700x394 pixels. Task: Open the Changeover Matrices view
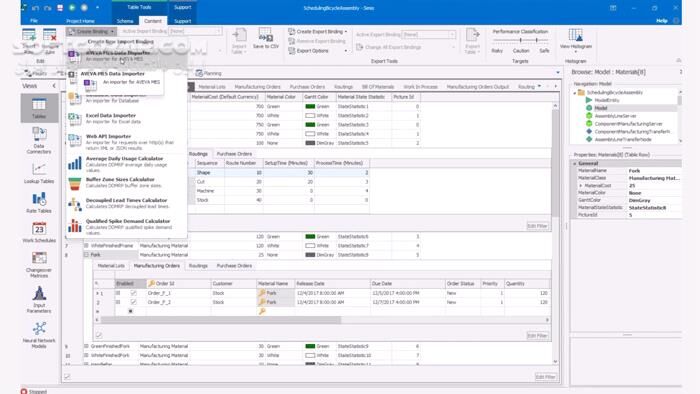click(39, 264)
